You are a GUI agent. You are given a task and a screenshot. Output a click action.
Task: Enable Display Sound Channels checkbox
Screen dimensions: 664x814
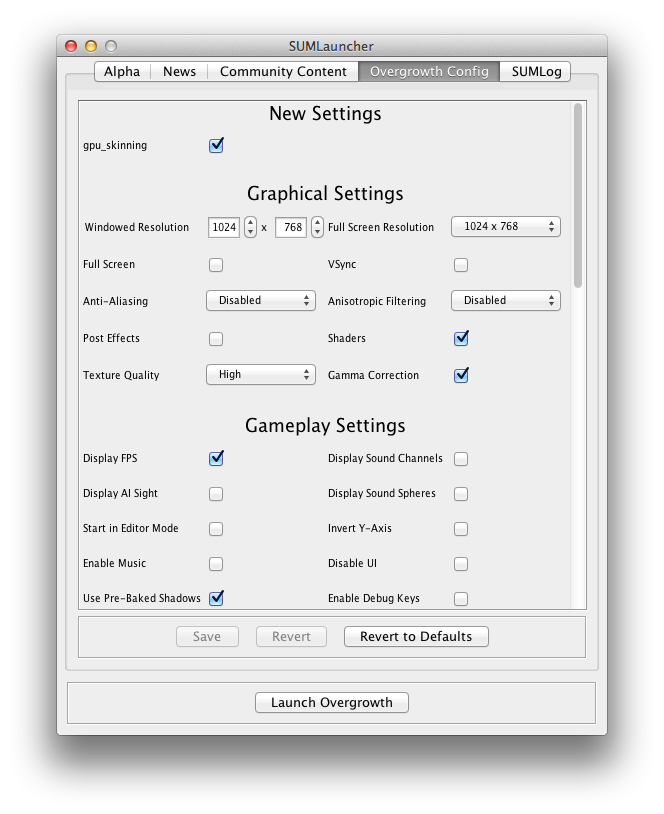461,459
